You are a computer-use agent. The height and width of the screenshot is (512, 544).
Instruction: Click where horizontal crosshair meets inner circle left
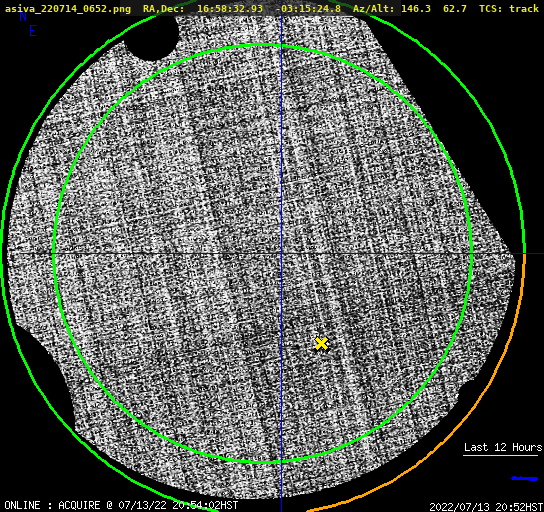[x=54, y=254]
